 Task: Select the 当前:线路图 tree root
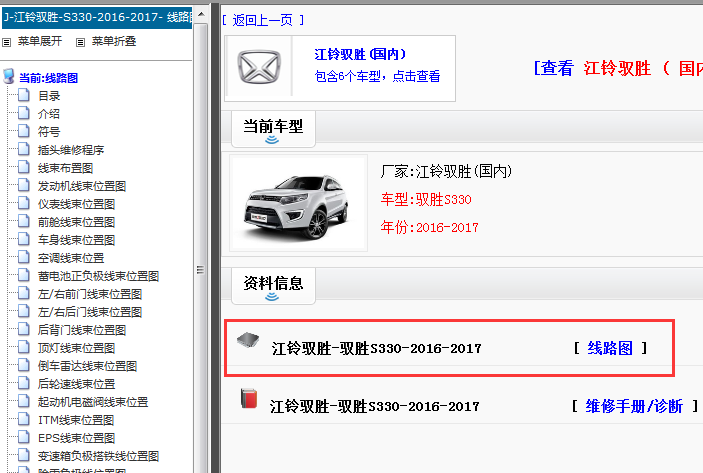pyautogui.click(x=48, y=78)
